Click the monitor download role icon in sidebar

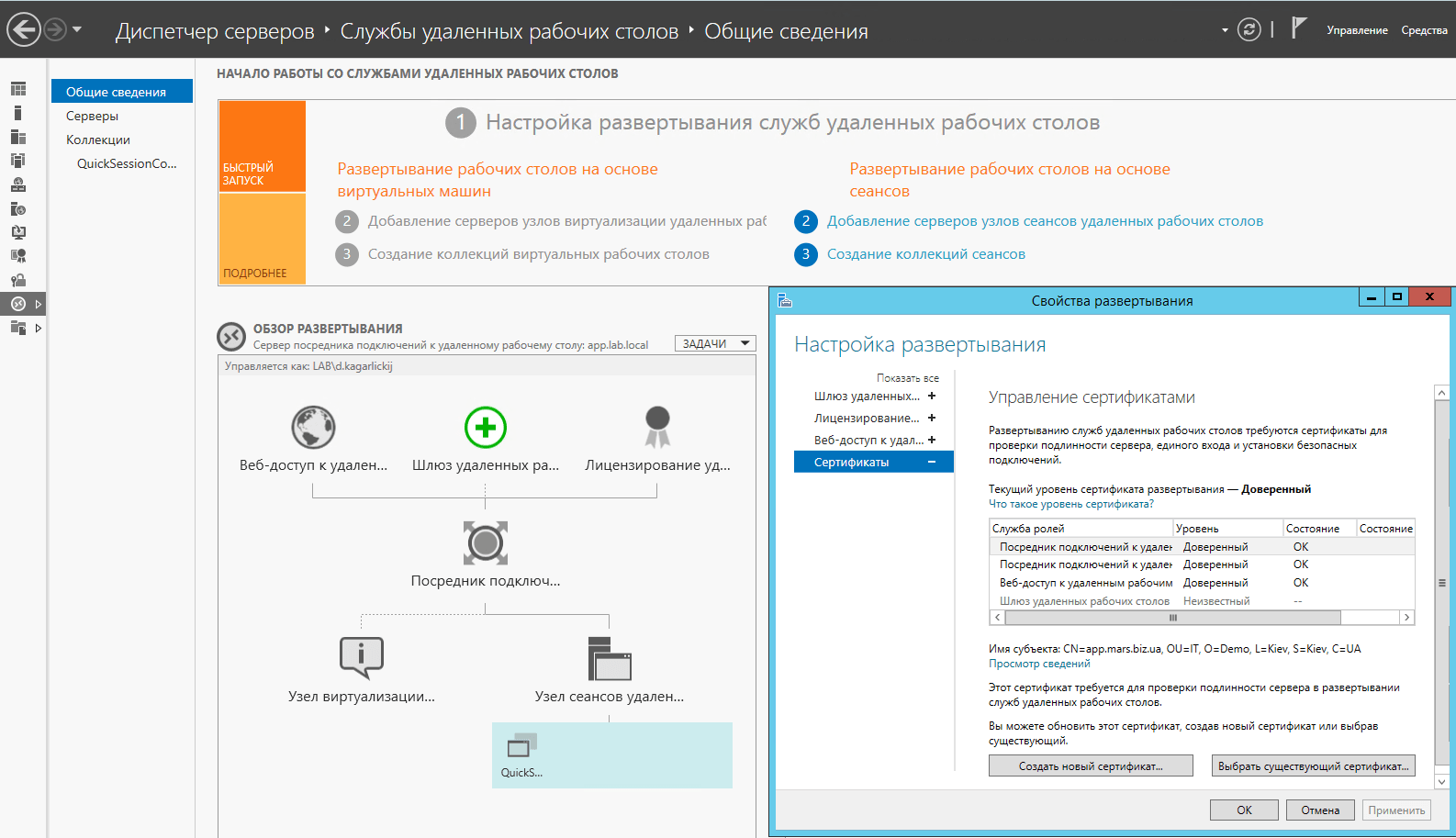pos(18,232)
